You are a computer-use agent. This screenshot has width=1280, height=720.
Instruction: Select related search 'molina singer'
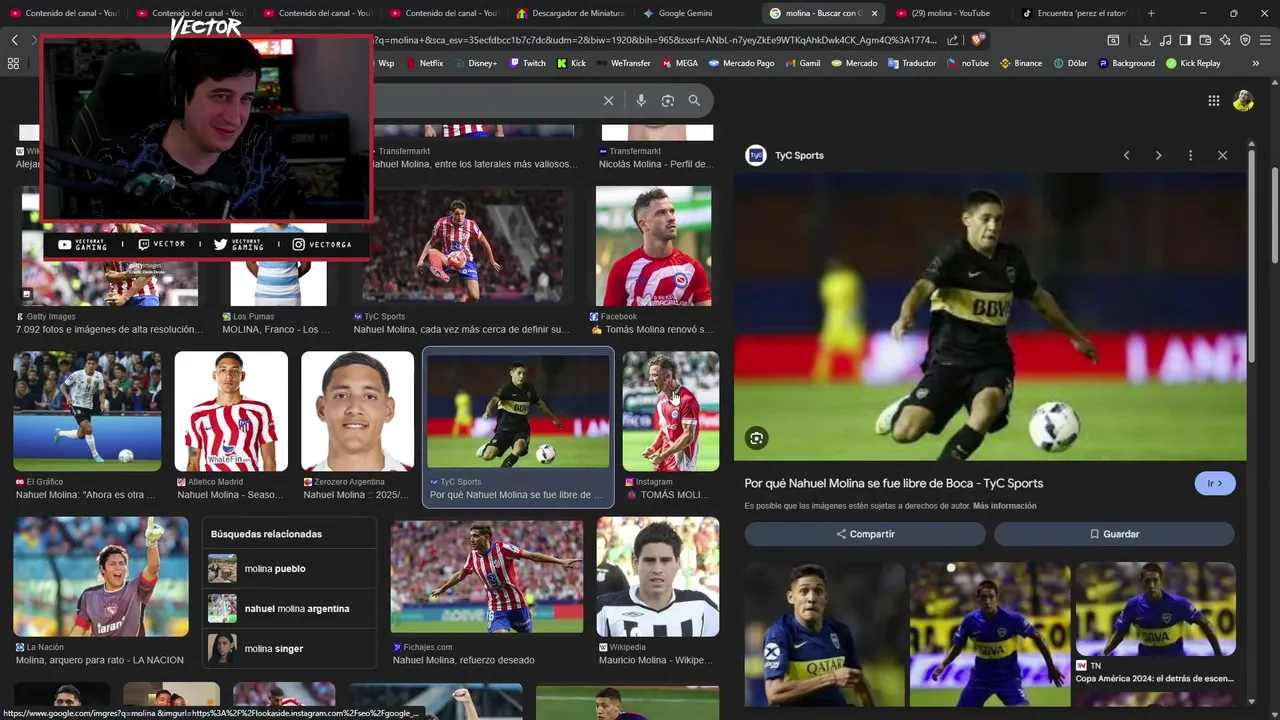[290, 648]
